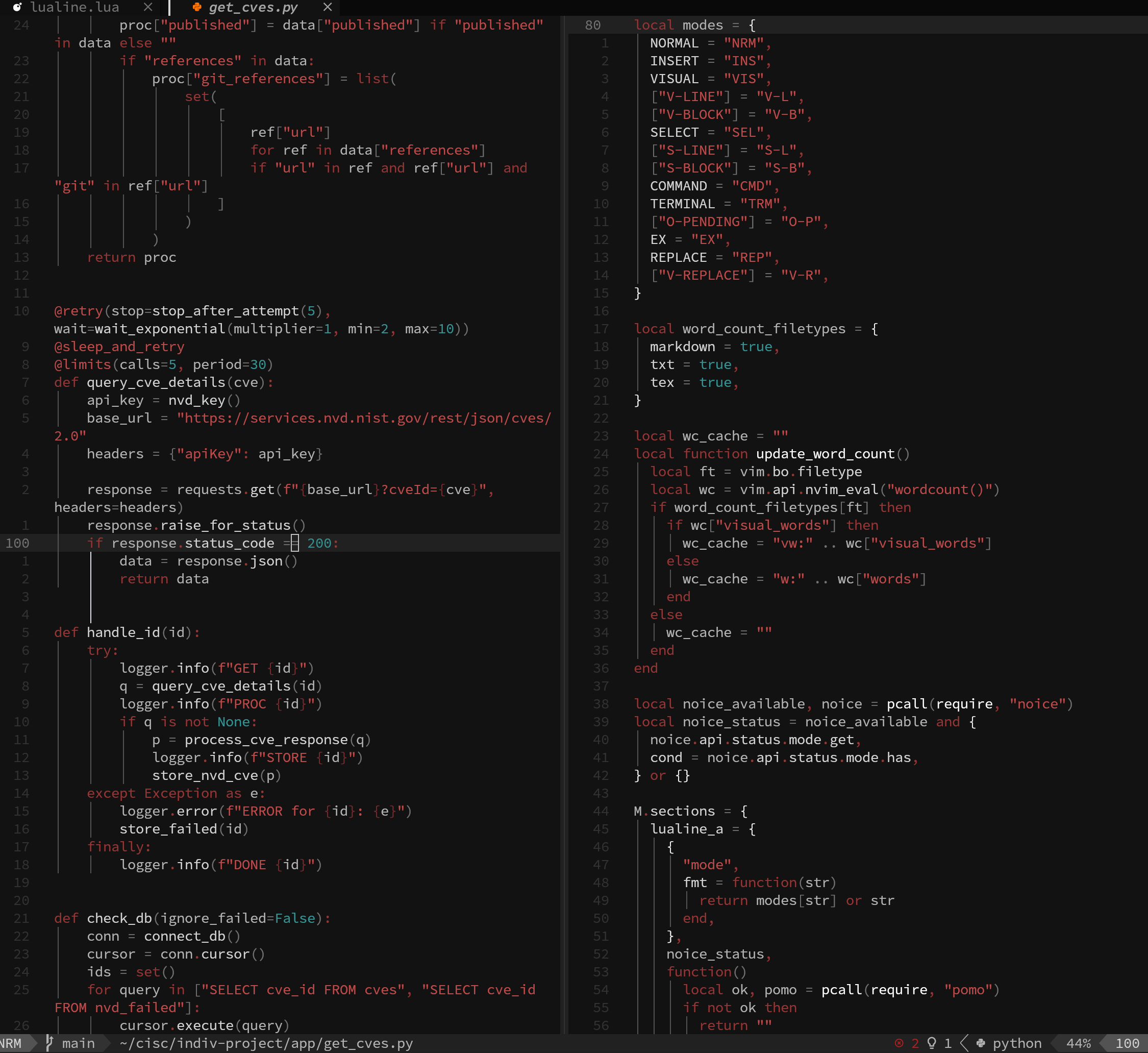The width and height of the screenshot is (1148, 1053).
Task: Click the git branch icon in statusline
Action: [49, 1043]
